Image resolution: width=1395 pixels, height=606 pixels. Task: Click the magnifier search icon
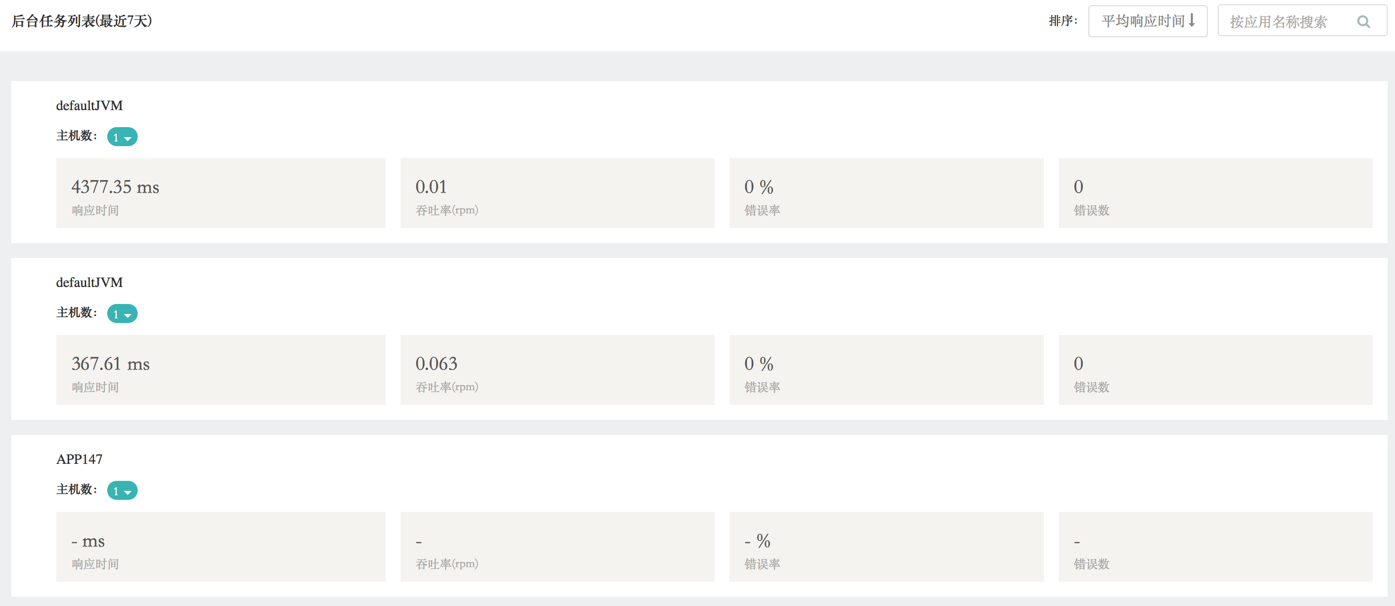(x=1363, y=21)
